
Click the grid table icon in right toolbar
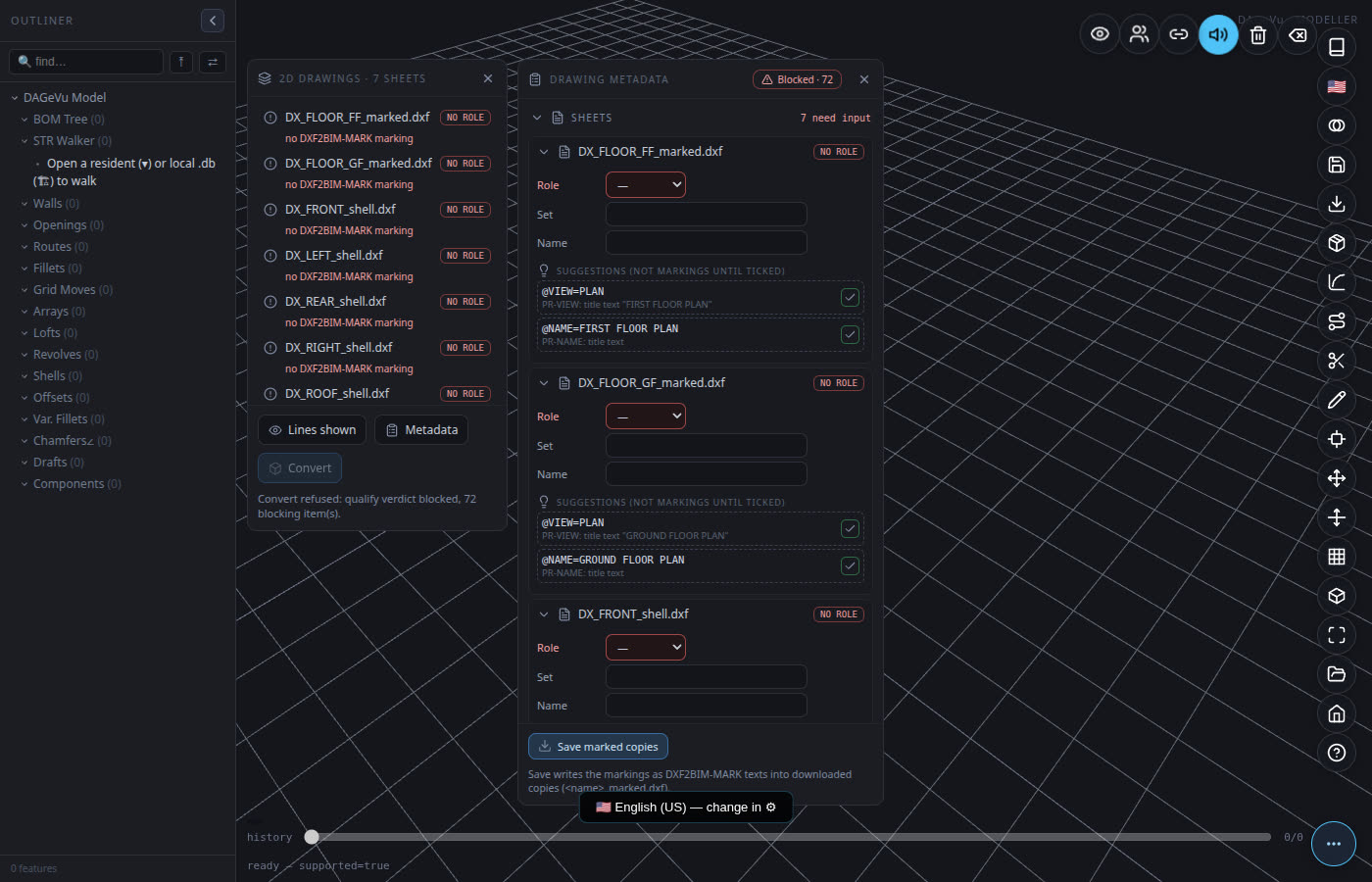click(1337, 557)
